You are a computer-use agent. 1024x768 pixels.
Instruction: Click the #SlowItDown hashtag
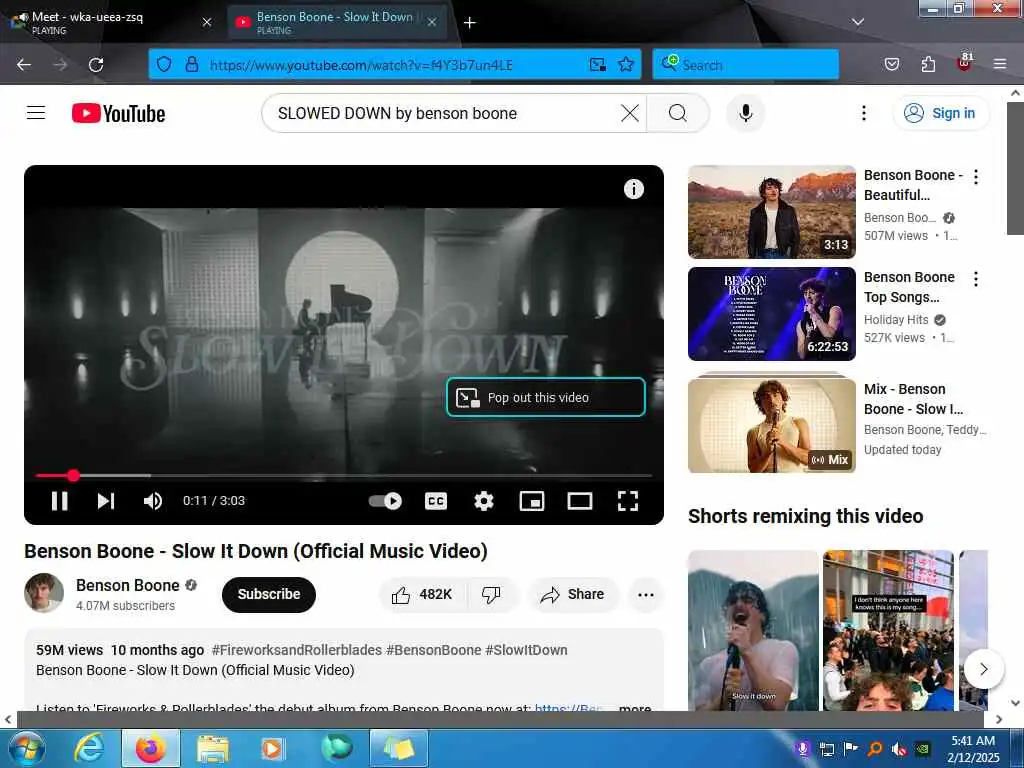(526, 650)
